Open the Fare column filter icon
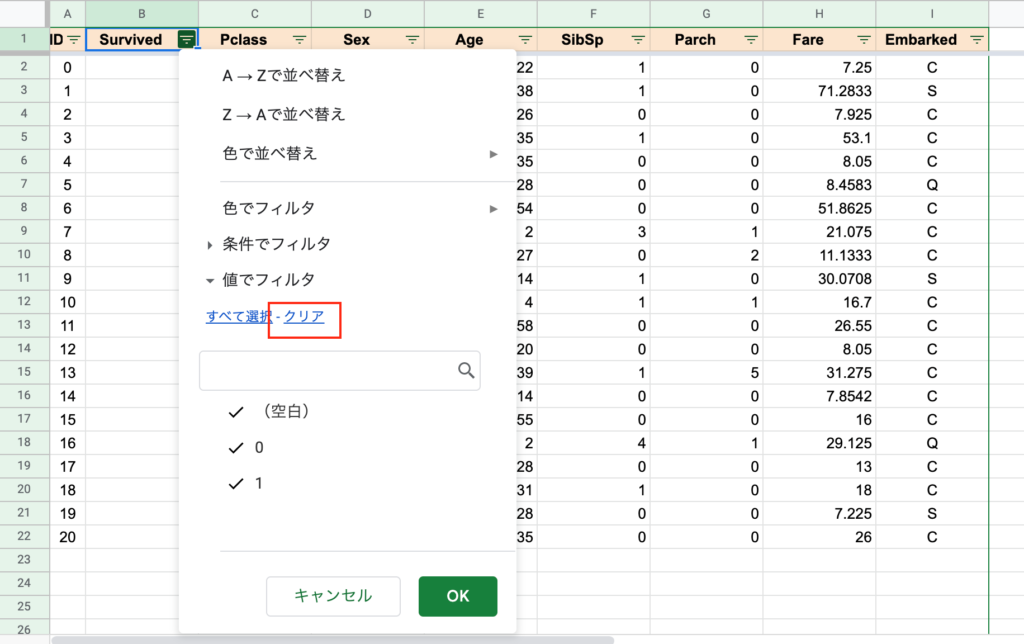 [863, 40]
